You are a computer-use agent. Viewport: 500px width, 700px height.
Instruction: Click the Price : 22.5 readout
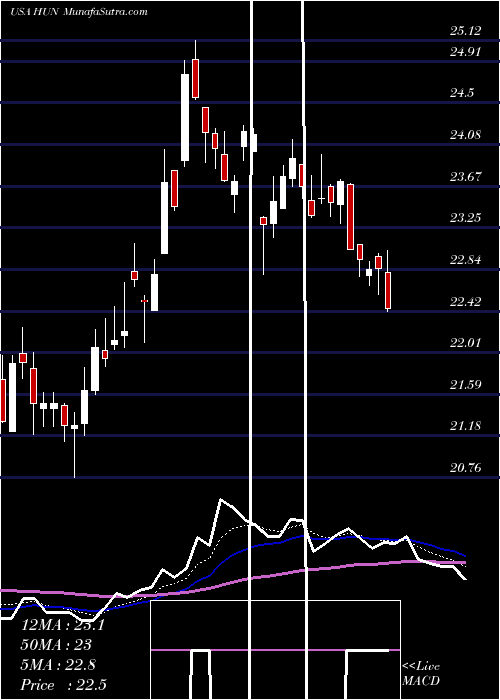[63, 685]
